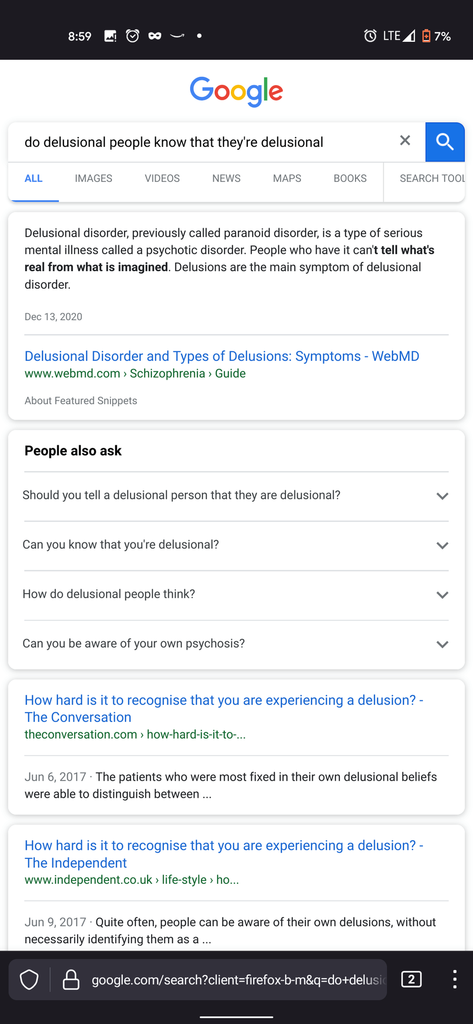Image resolution: width=473 pixels, height=1024 pixels.
Task: Switch to the News tab
Action: pos(226,178)
